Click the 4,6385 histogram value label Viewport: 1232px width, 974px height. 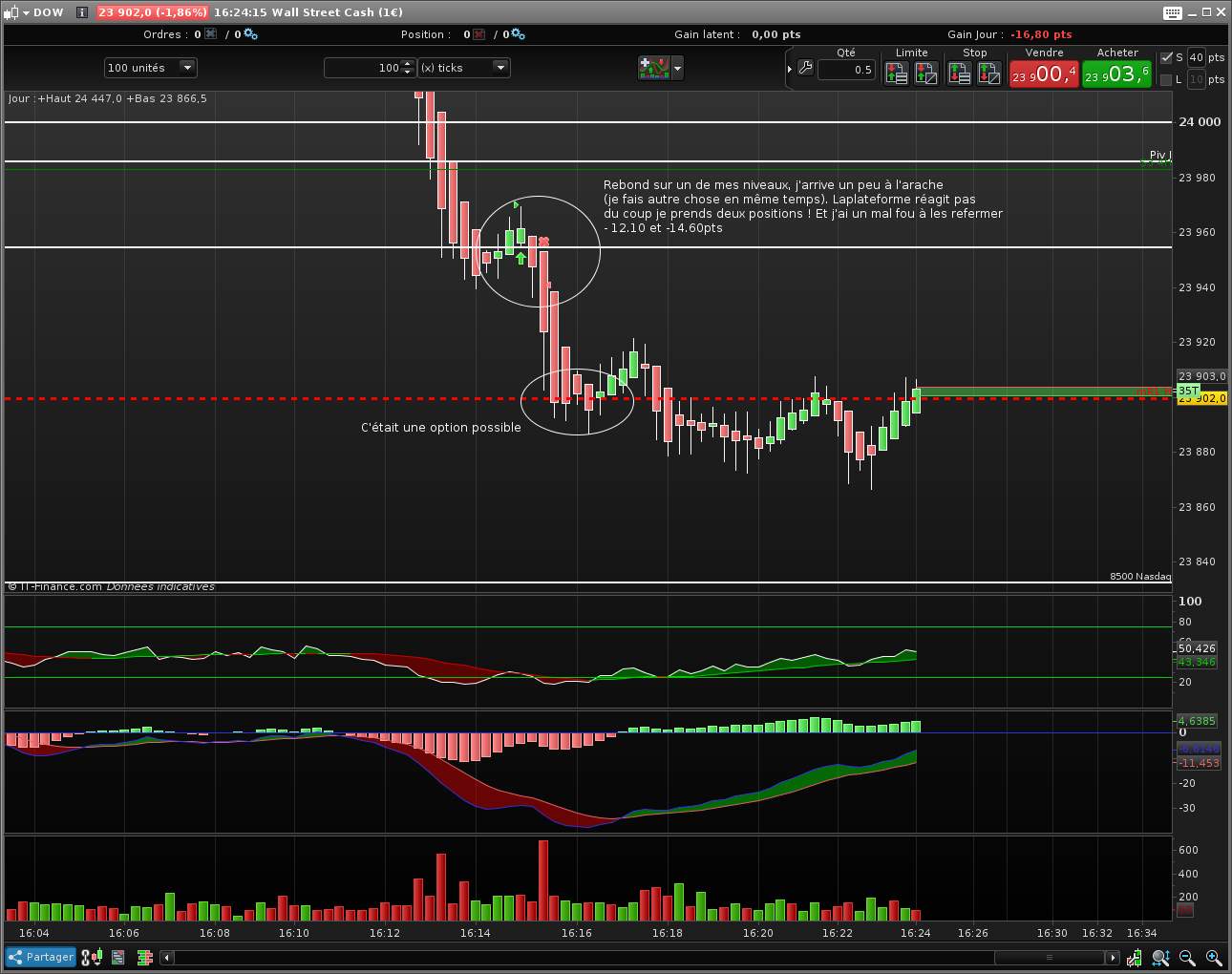tap(1197, 721)
